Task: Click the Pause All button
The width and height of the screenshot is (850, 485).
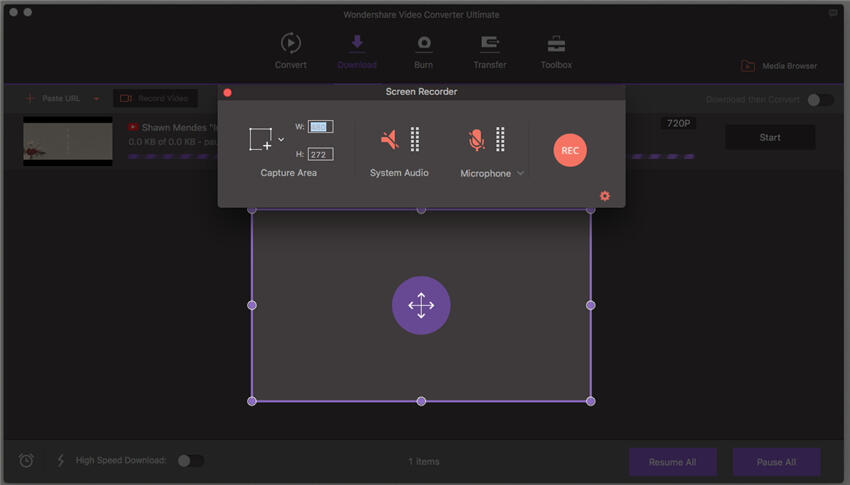Action: [776, 462]
